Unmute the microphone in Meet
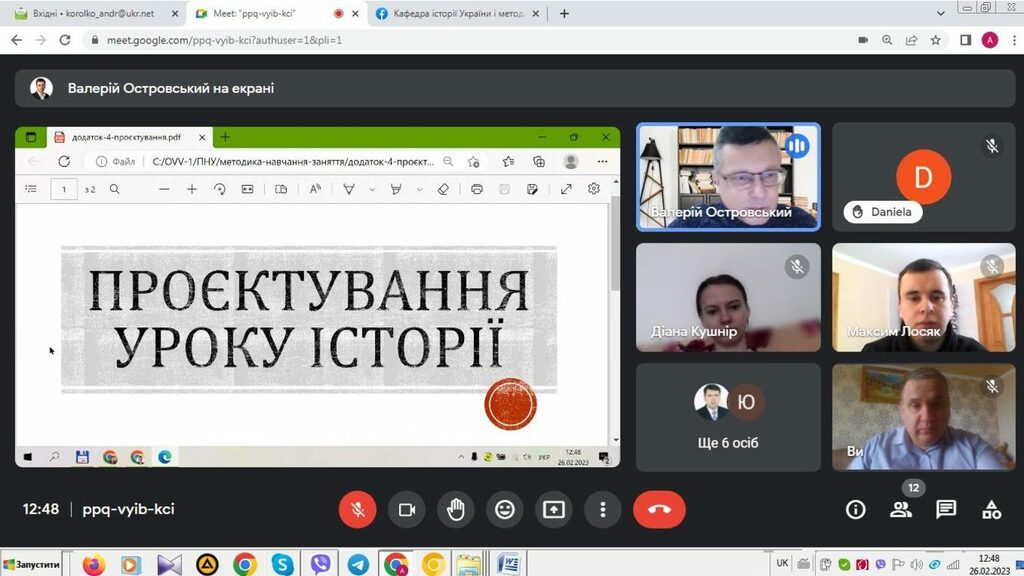 357,510
